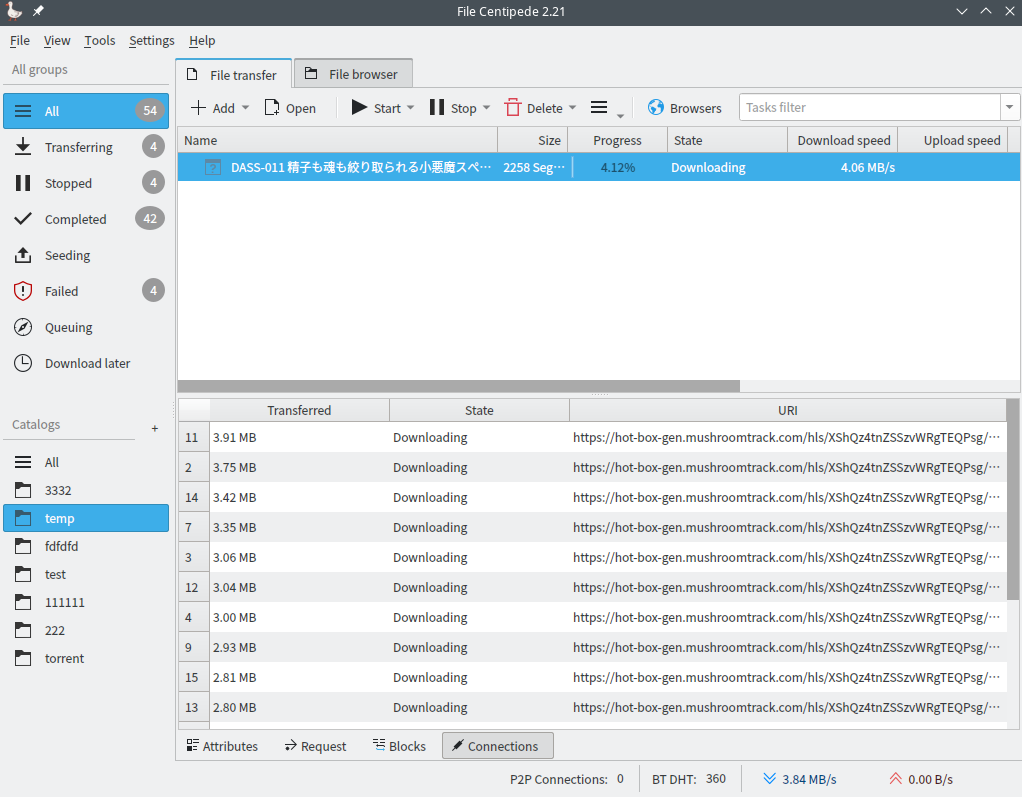Image resolution: width=1022 pixels, height=797 pixels.
Task: Click the goose app icon in title bar
Action: (14, 11)
